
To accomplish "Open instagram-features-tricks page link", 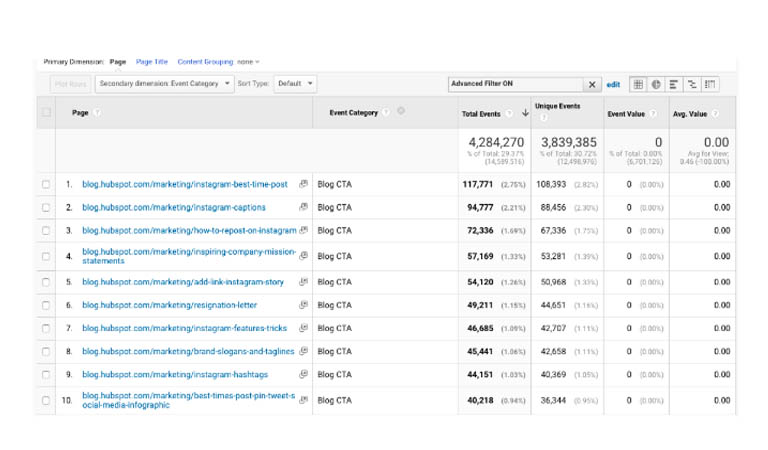I will click(184, 328).
